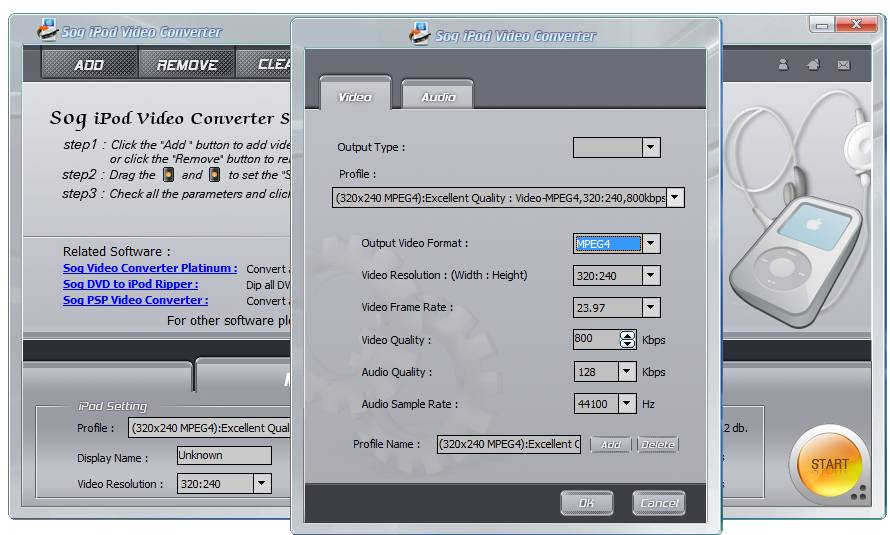Open the Sog PSP Video Converter link
Viewport: 890px width, 535px height.
[135, 300]
